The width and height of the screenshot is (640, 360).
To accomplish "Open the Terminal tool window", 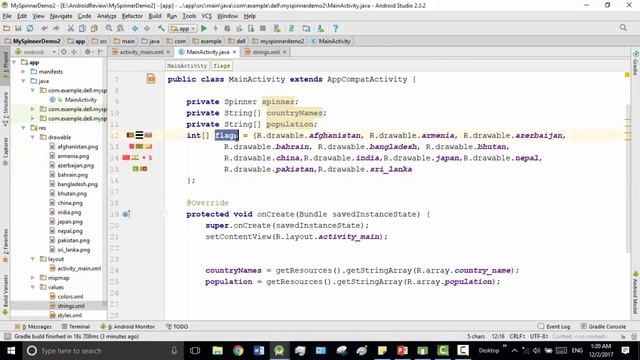I will pos(76,327).
